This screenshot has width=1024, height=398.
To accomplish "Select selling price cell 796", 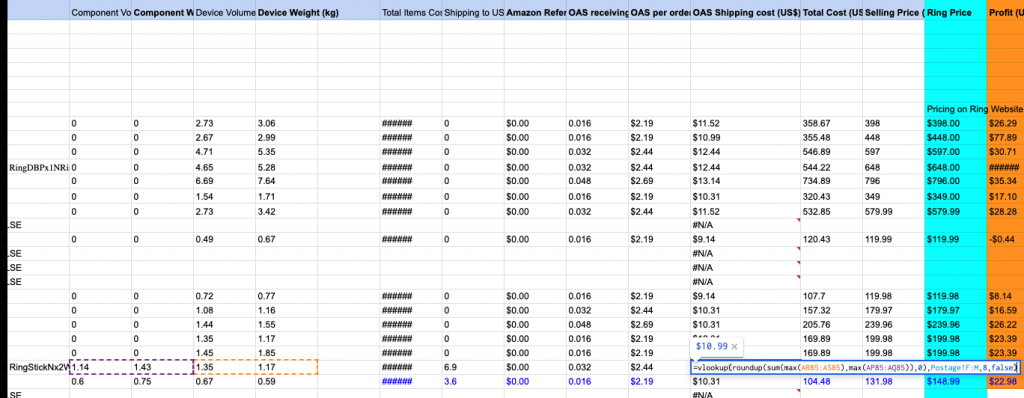I will [x=893, y=180].
